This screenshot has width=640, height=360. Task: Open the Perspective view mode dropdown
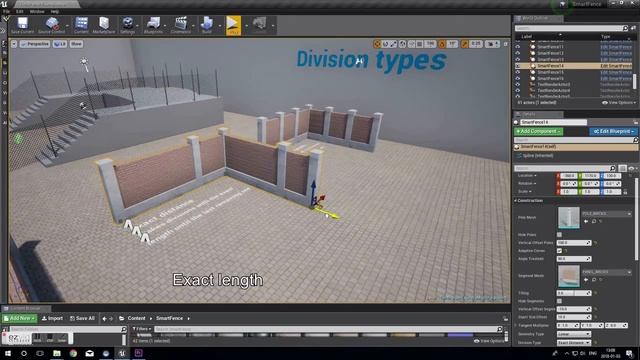[x=35, y=44]
